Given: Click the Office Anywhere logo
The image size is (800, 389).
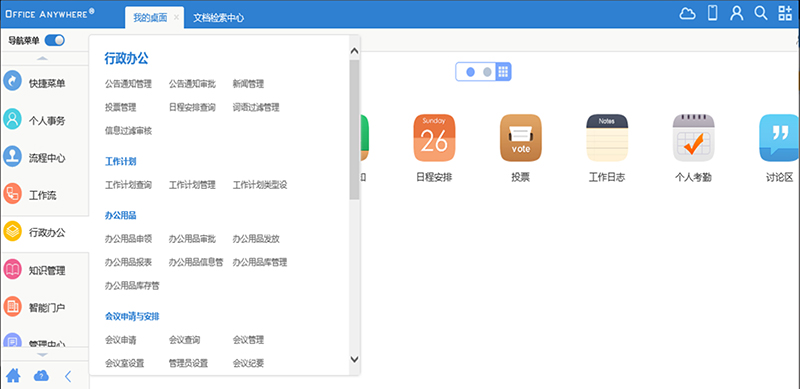Looking at the screenshot, I should point(50,14).
